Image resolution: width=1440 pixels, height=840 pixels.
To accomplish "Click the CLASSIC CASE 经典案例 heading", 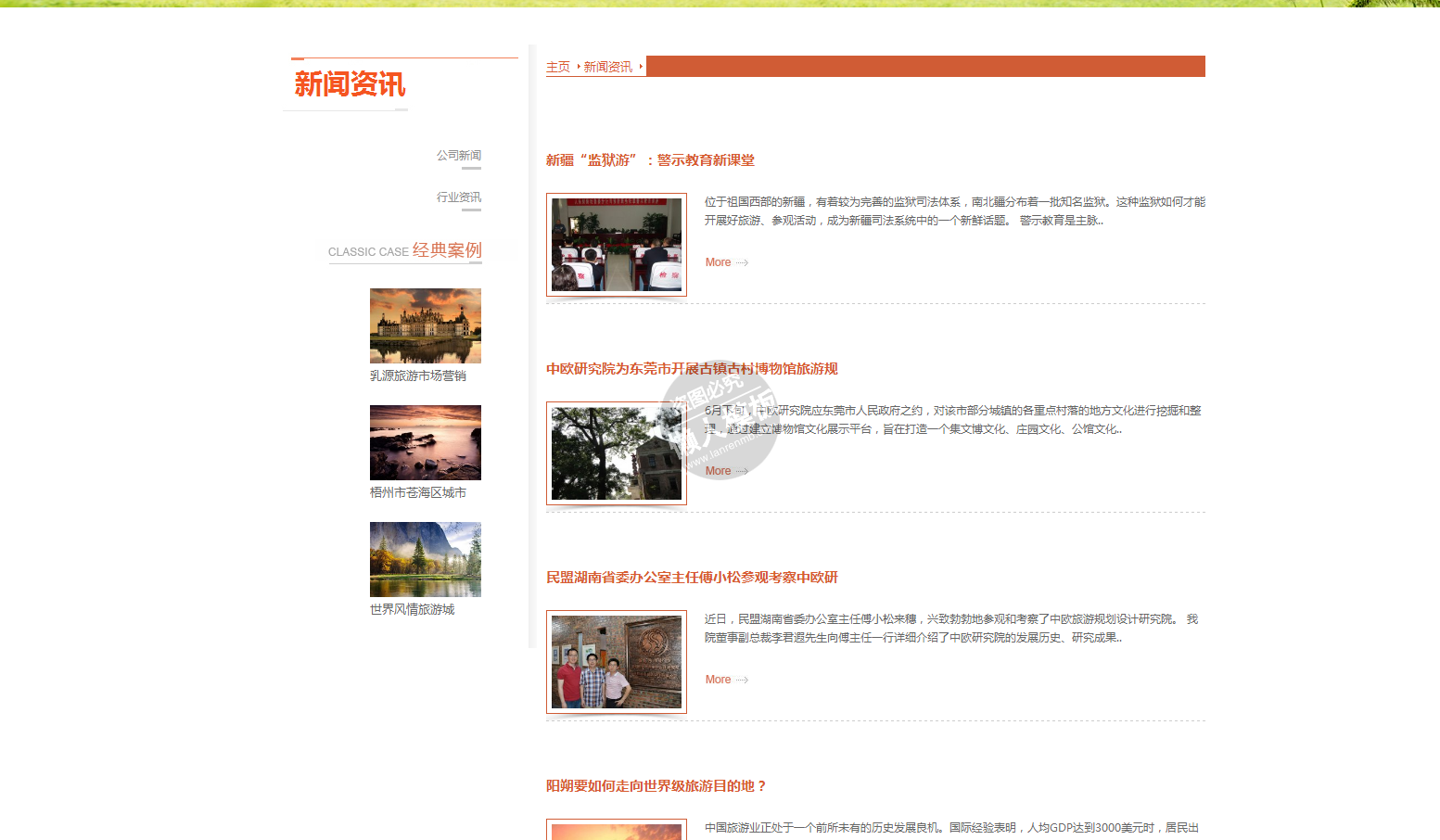I will point(404,250).
